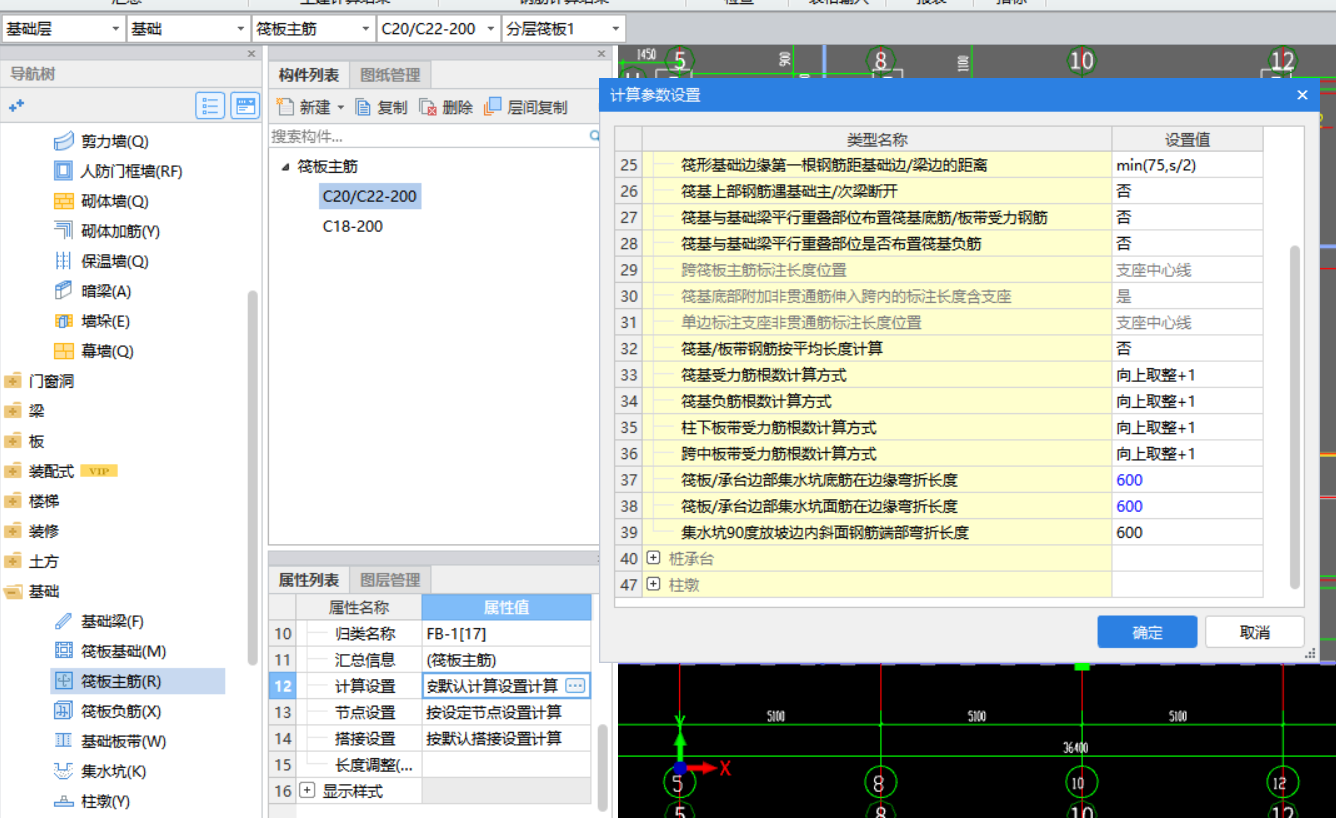Switch to the 图层管理 tab

(x=390, y=580)
